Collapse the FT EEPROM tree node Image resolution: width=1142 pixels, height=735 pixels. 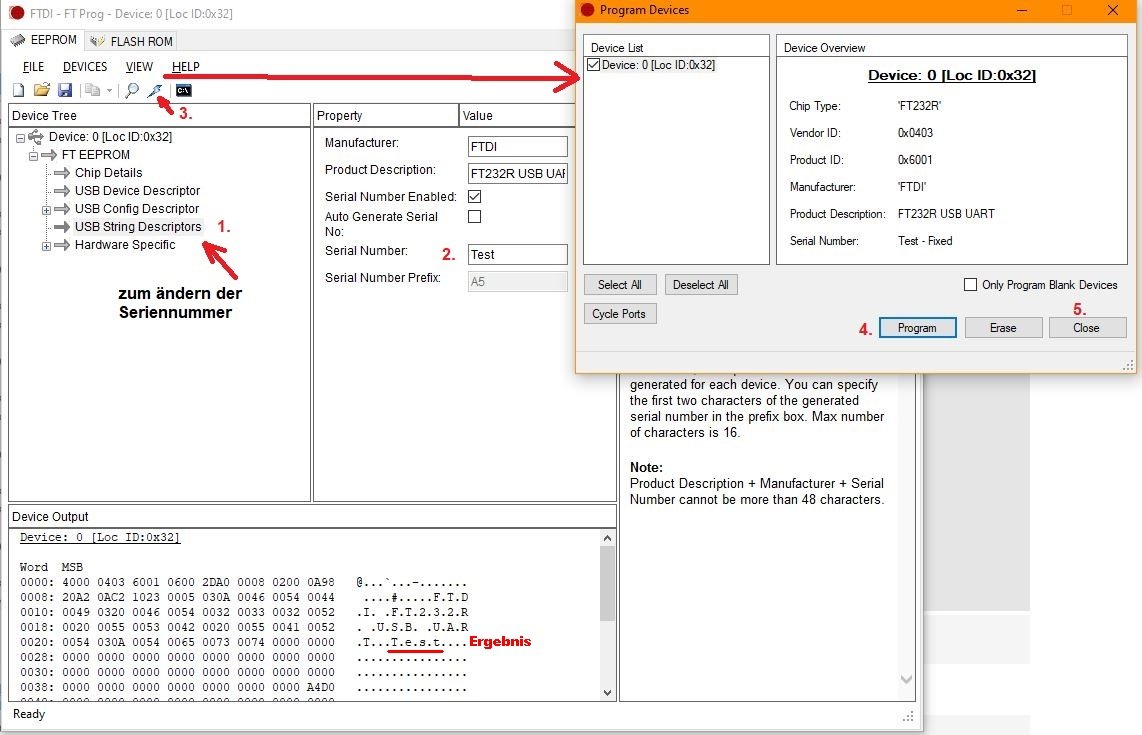click(x=33, y=155)
